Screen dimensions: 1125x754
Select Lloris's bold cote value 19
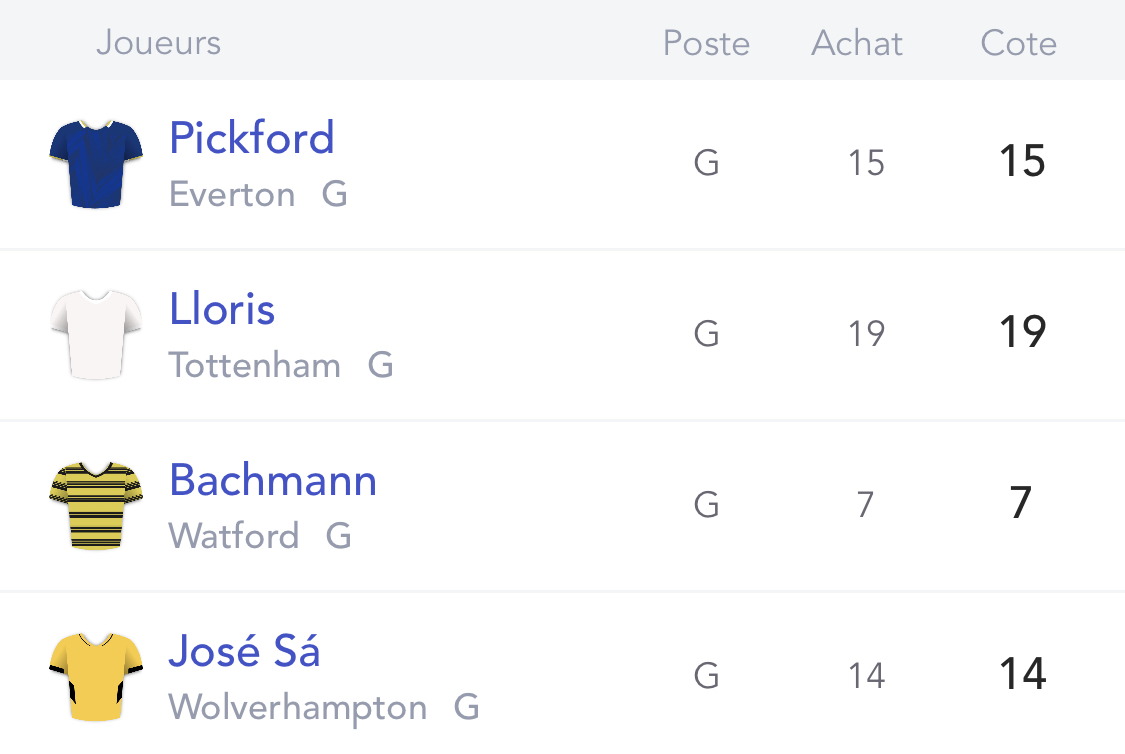(1022, 331)
